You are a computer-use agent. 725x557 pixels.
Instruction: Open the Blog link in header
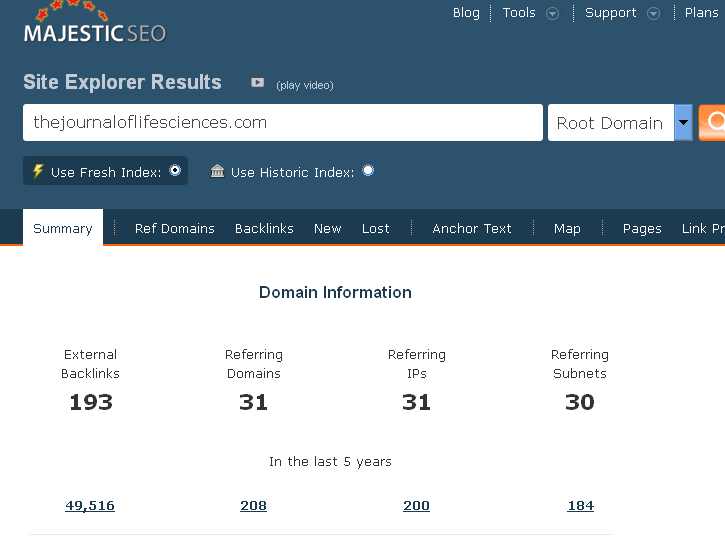coord(466,13)
